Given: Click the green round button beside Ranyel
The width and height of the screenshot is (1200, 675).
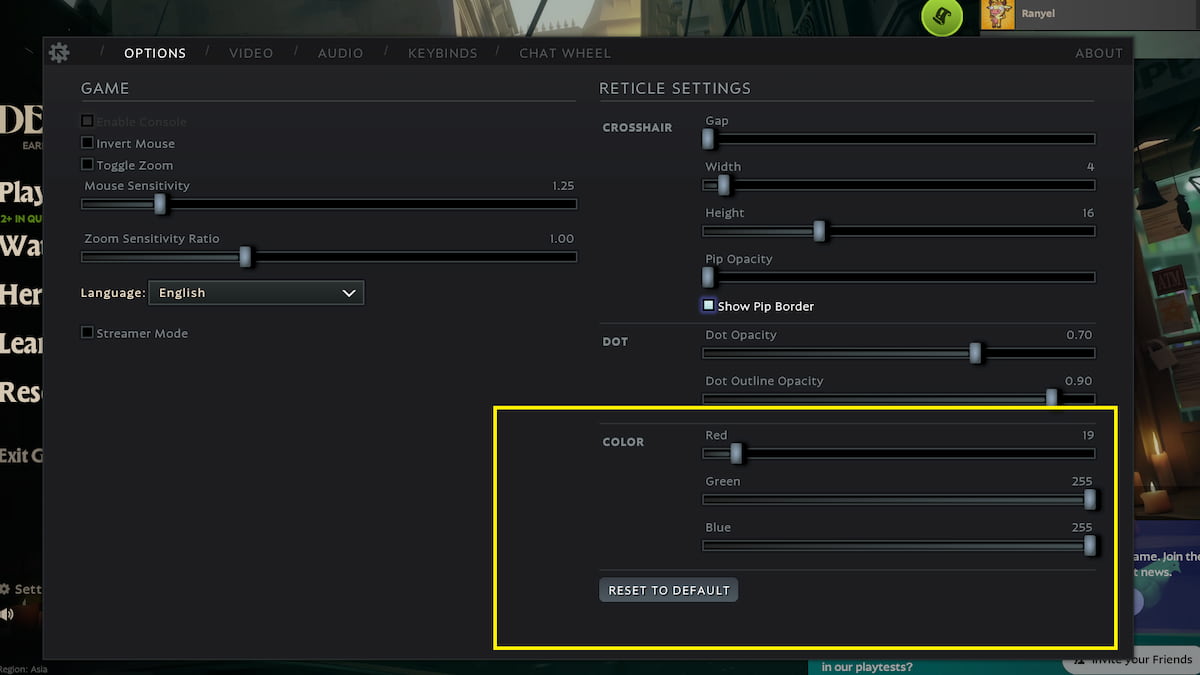Looking at the screenshot, I should click(x=941, y=16).
